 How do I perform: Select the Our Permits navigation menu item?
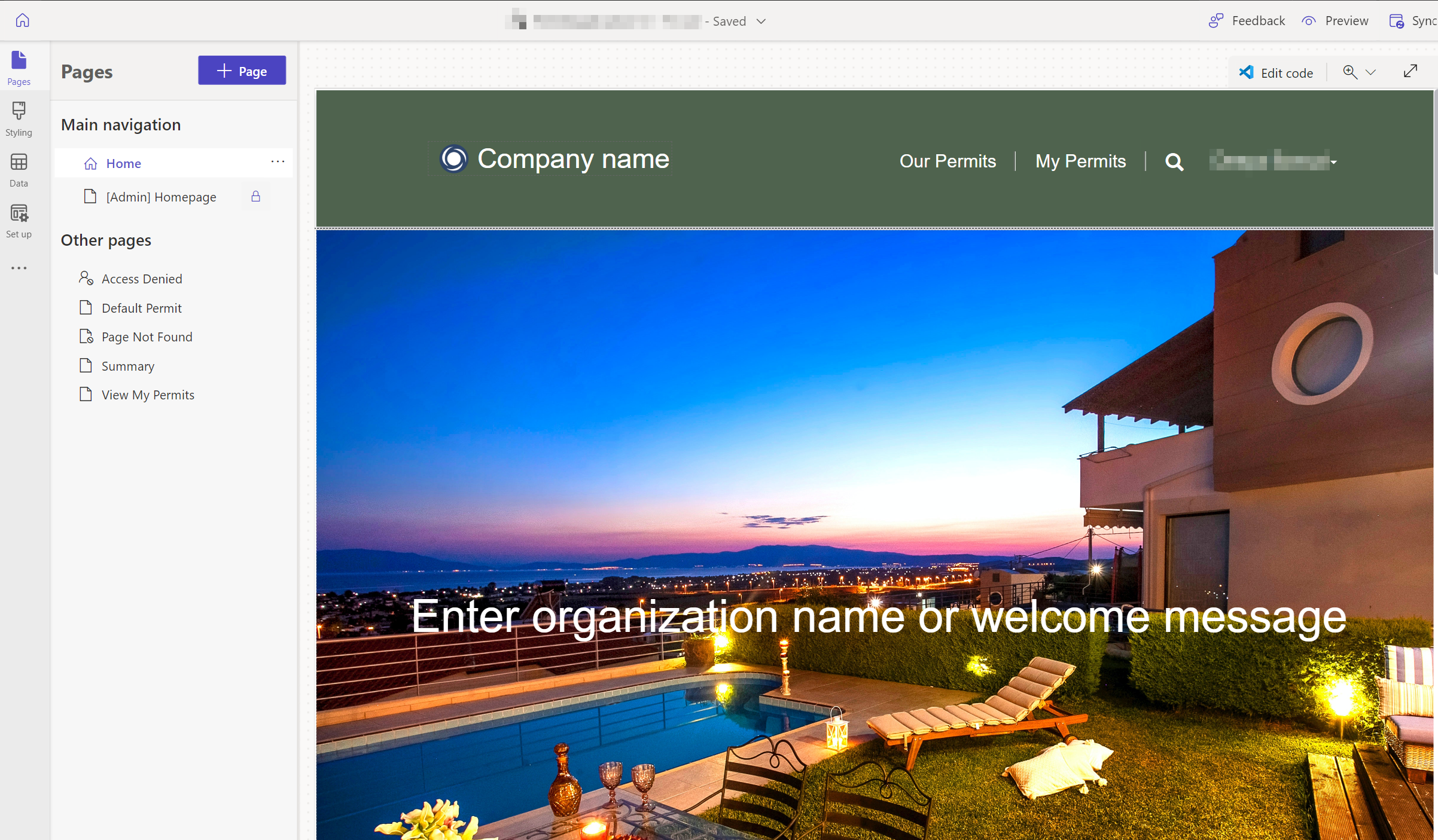(947, 160)
